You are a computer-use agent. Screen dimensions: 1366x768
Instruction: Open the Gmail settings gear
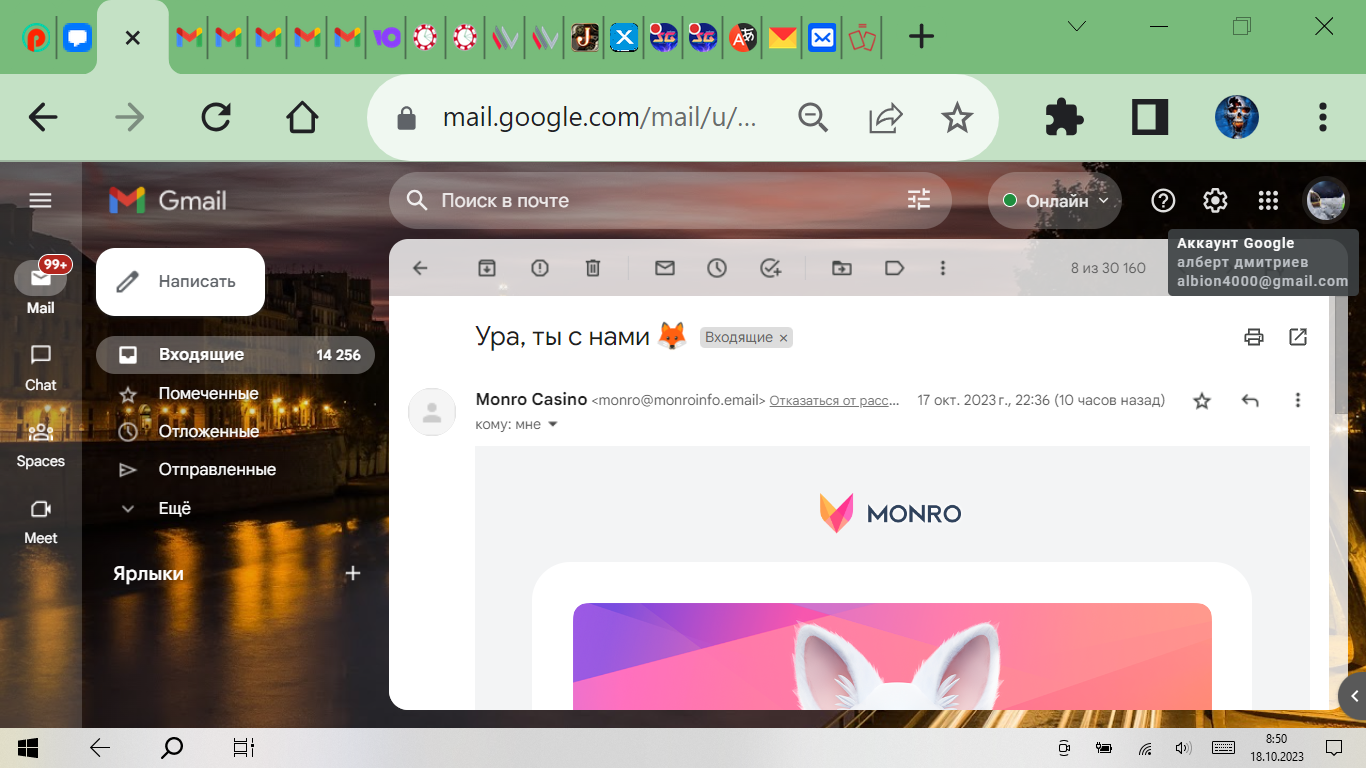click(x=1215, y=201)
